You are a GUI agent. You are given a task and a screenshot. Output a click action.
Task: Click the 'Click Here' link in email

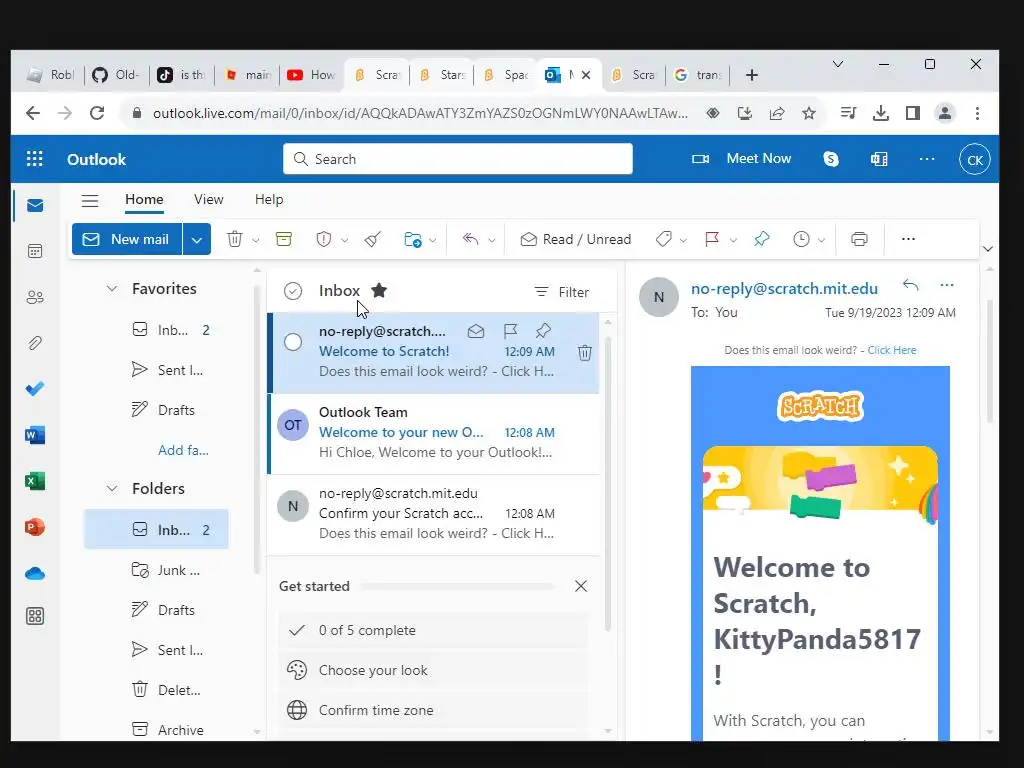[891, 350]
